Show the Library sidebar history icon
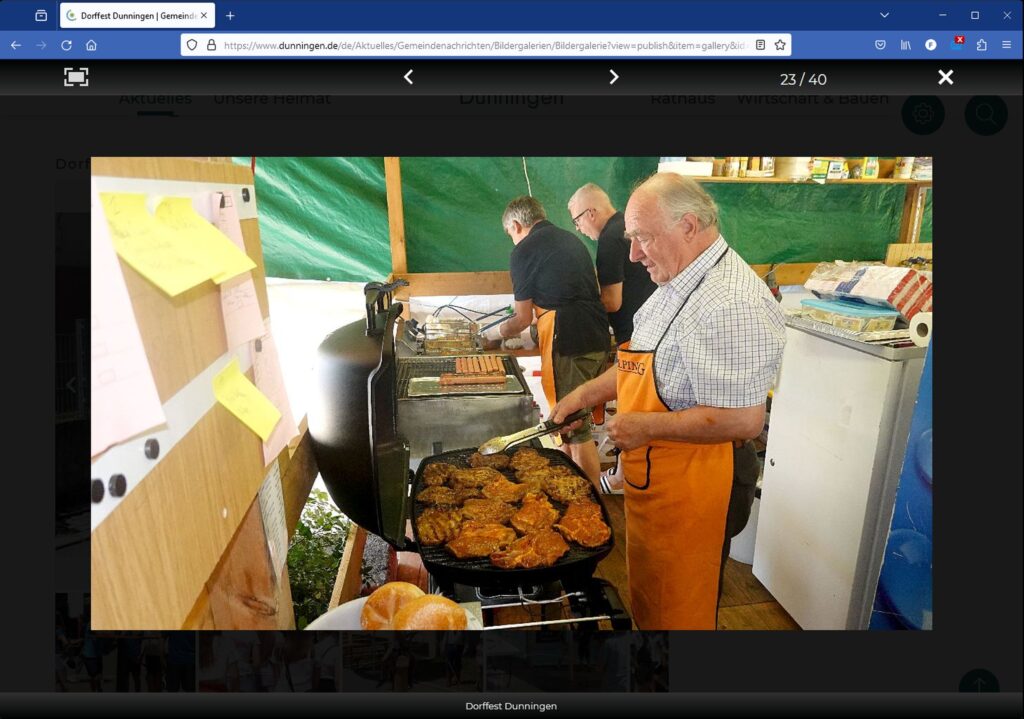This screenshot has width=1024, height=719. (x=906, y=45)
